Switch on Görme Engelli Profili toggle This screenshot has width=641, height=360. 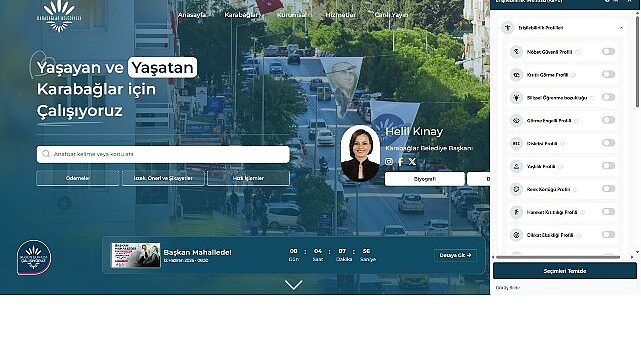click(x=608, y=120)
